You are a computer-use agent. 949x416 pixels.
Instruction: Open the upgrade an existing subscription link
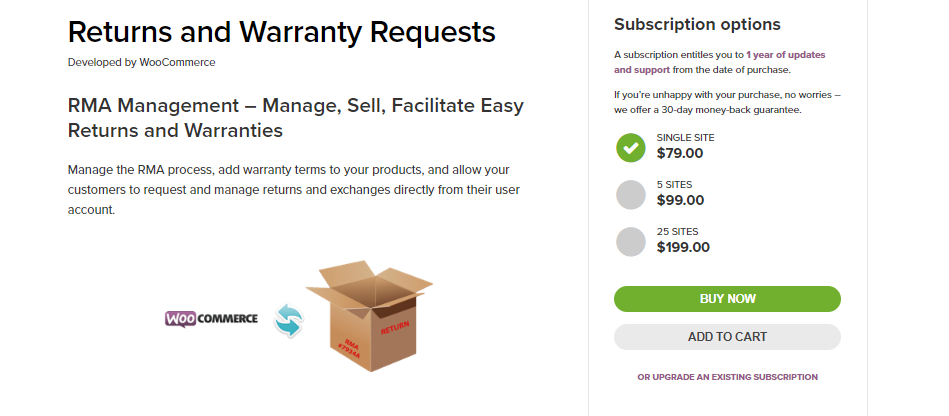click(727, 377)
